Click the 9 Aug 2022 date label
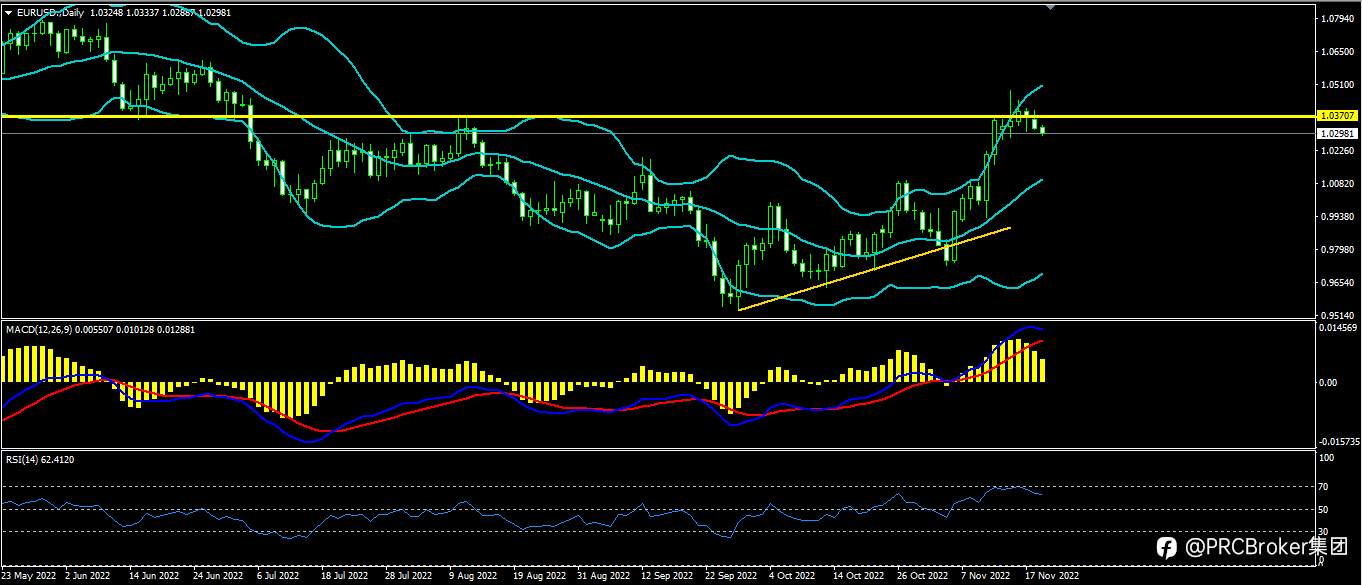The width and height of the screenshot is (1363, 585). 473,577
